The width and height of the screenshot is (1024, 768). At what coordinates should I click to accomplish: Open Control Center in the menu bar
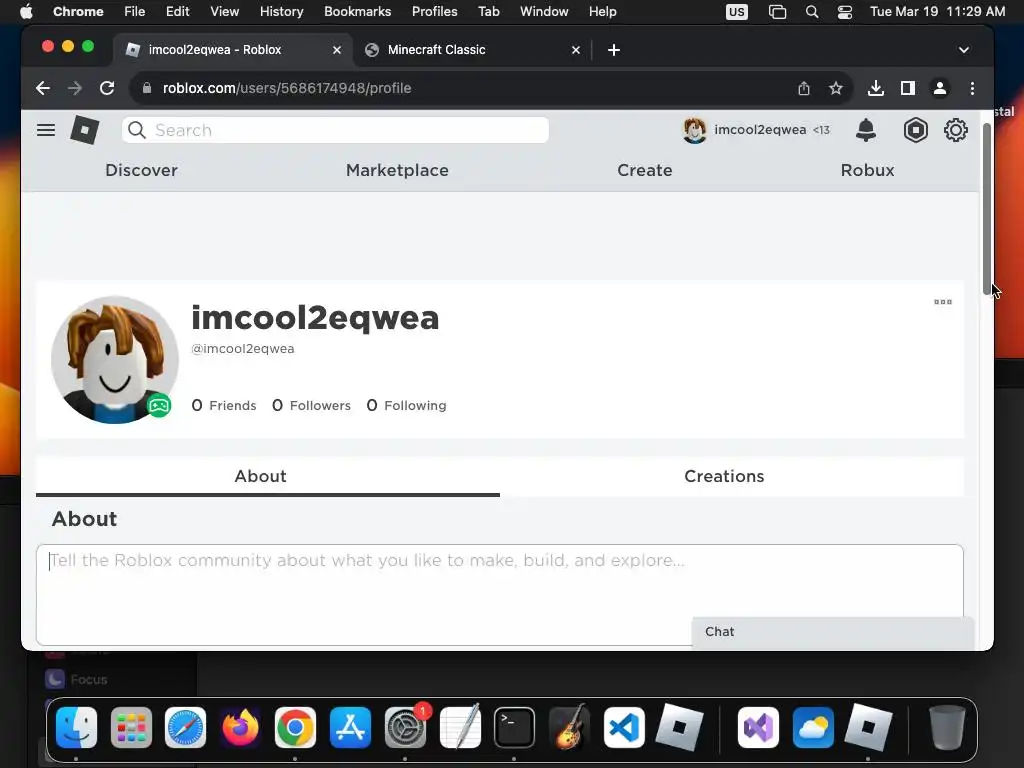[844, 12]
